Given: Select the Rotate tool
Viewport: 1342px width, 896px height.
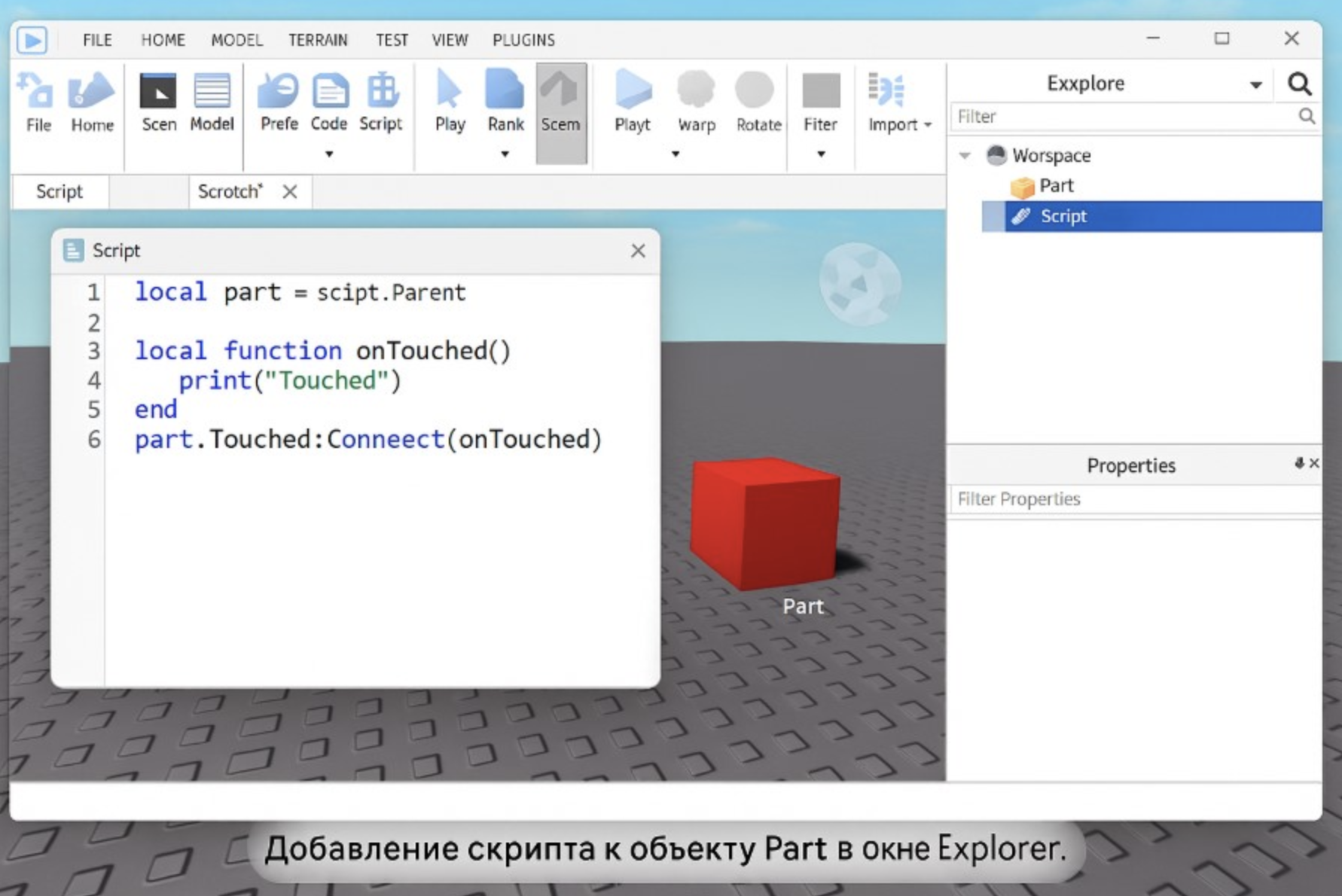Looking at the screenshot, I should pos(755,91).
